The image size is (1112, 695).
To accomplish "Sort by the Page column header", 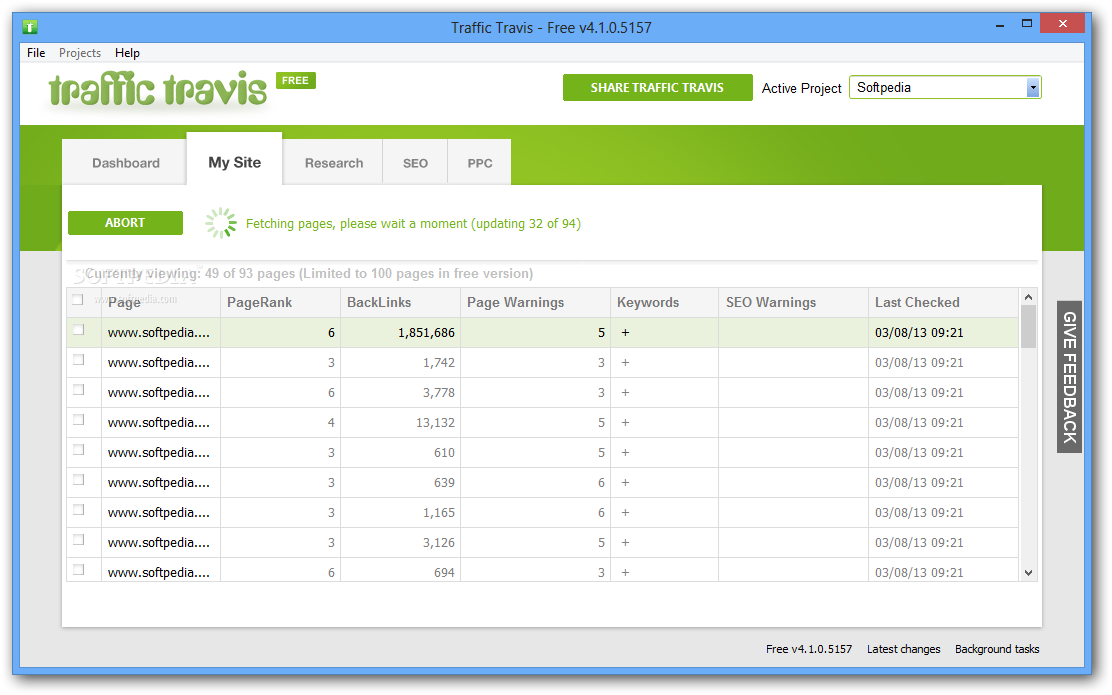I will tap(160, 303).
